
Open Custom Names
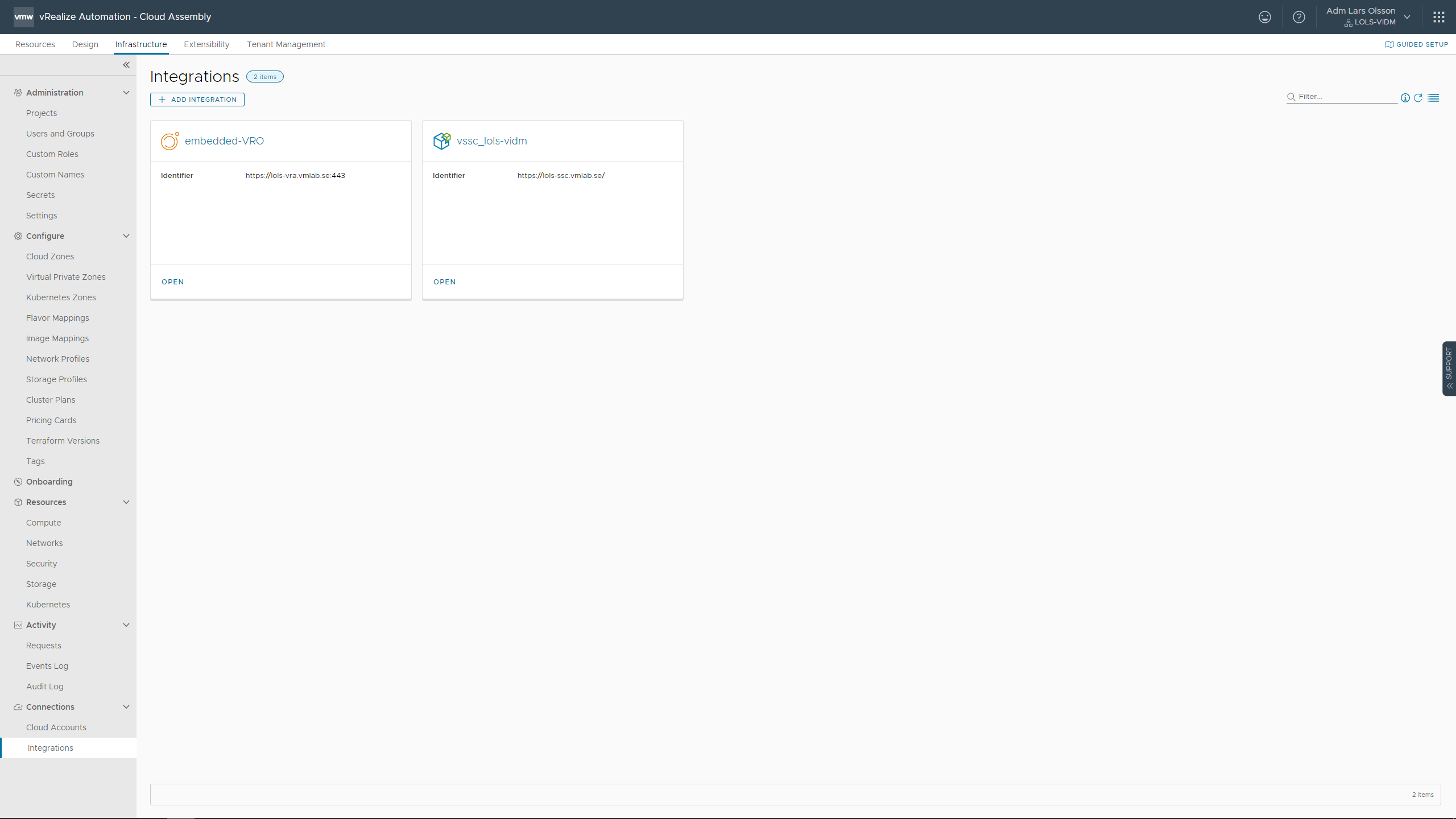[x=55, y=175]
